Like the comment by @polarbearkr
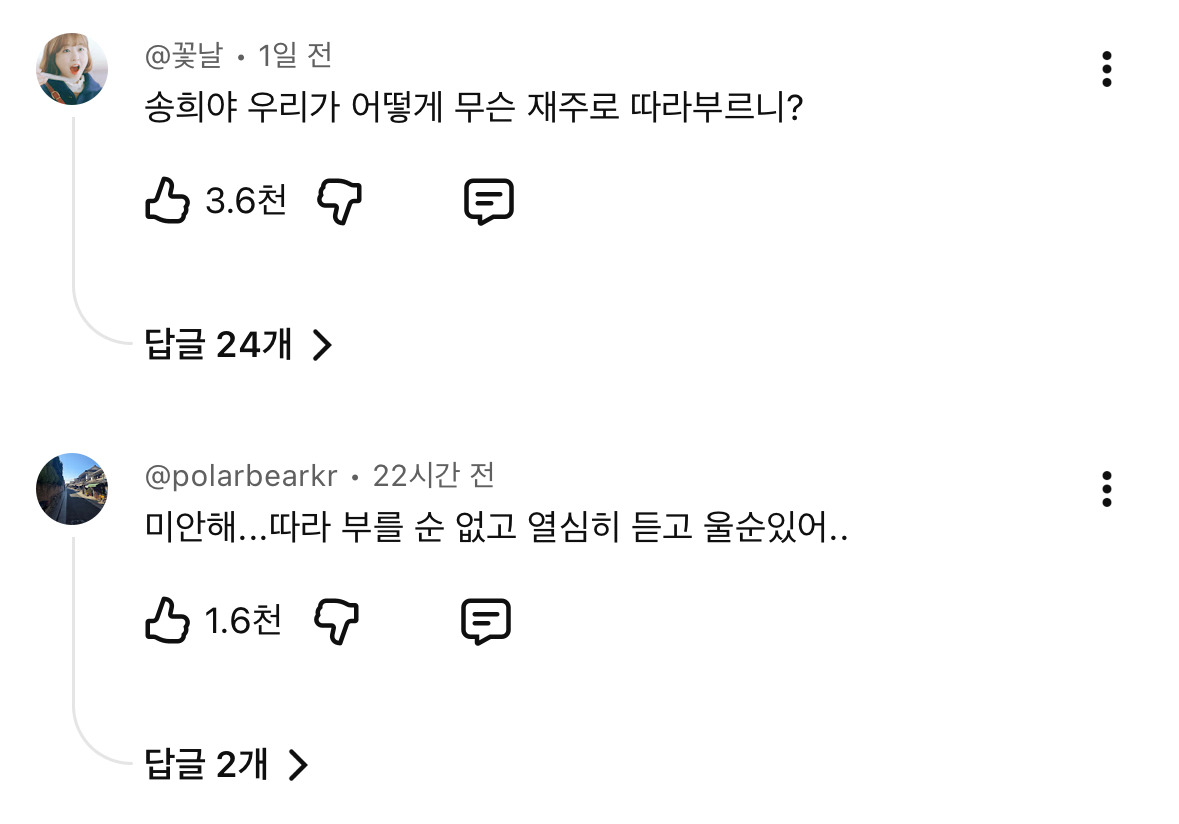1179x824 pixels. [x=167, y=621]
